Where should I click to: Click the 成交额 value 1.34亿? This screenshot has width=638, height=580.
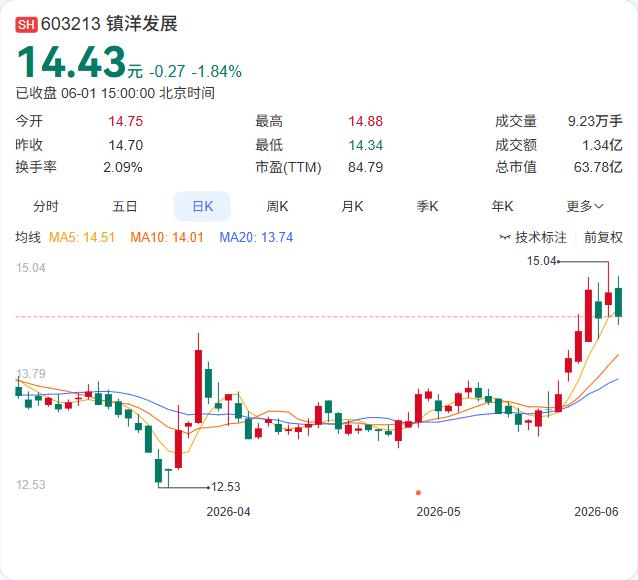pos(602,145)
